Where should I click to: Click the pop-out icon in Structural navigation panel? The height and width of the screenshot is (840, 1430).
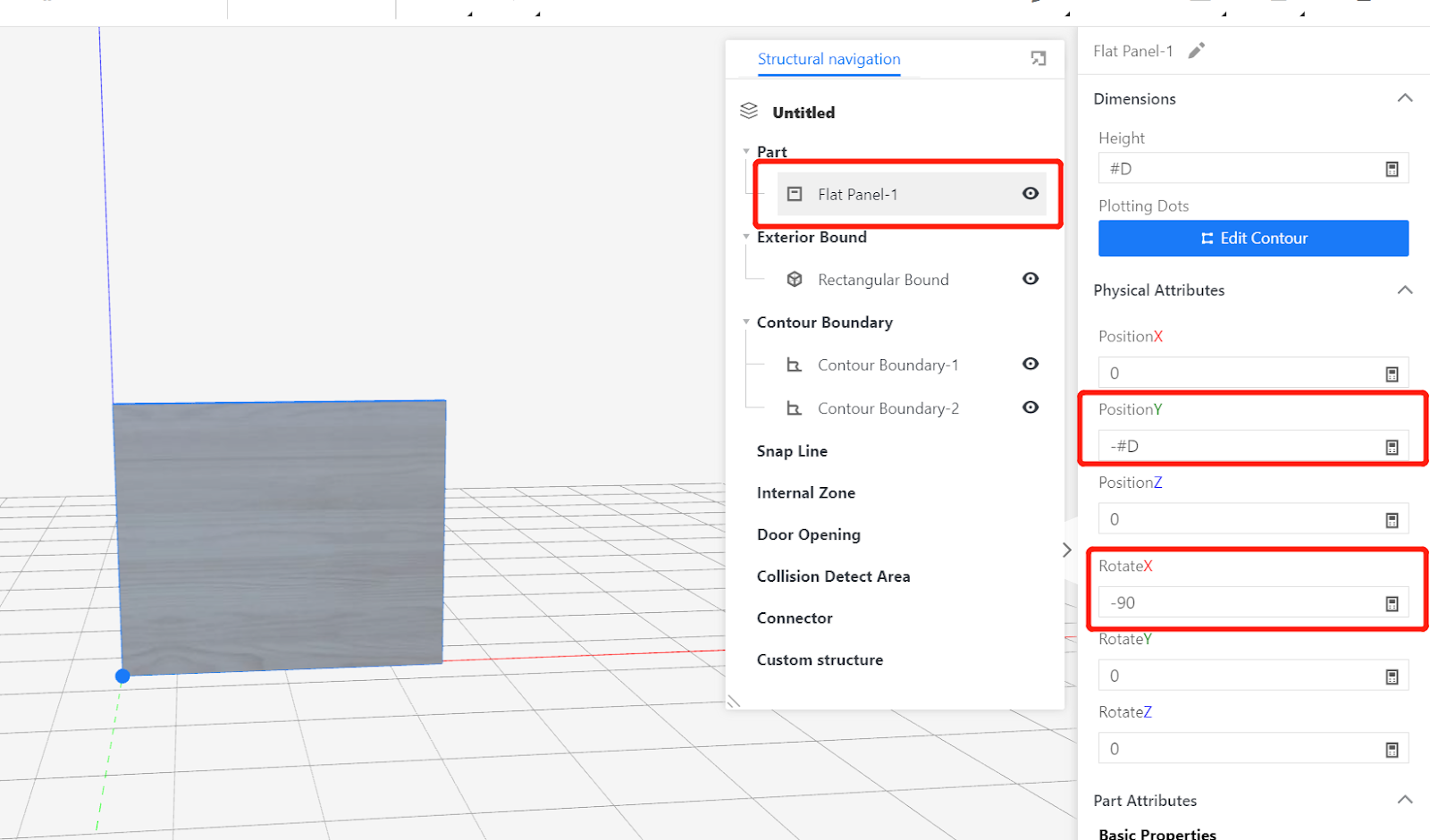pyautogui.click(x=1038, y=58)
